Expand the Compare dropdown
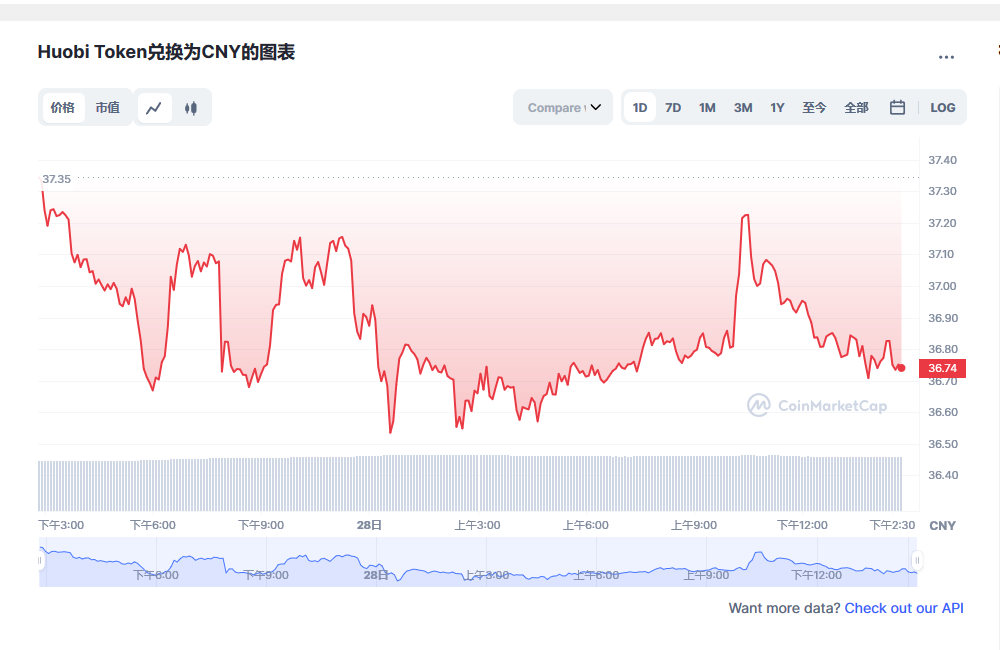 click(x=563, y=107)
